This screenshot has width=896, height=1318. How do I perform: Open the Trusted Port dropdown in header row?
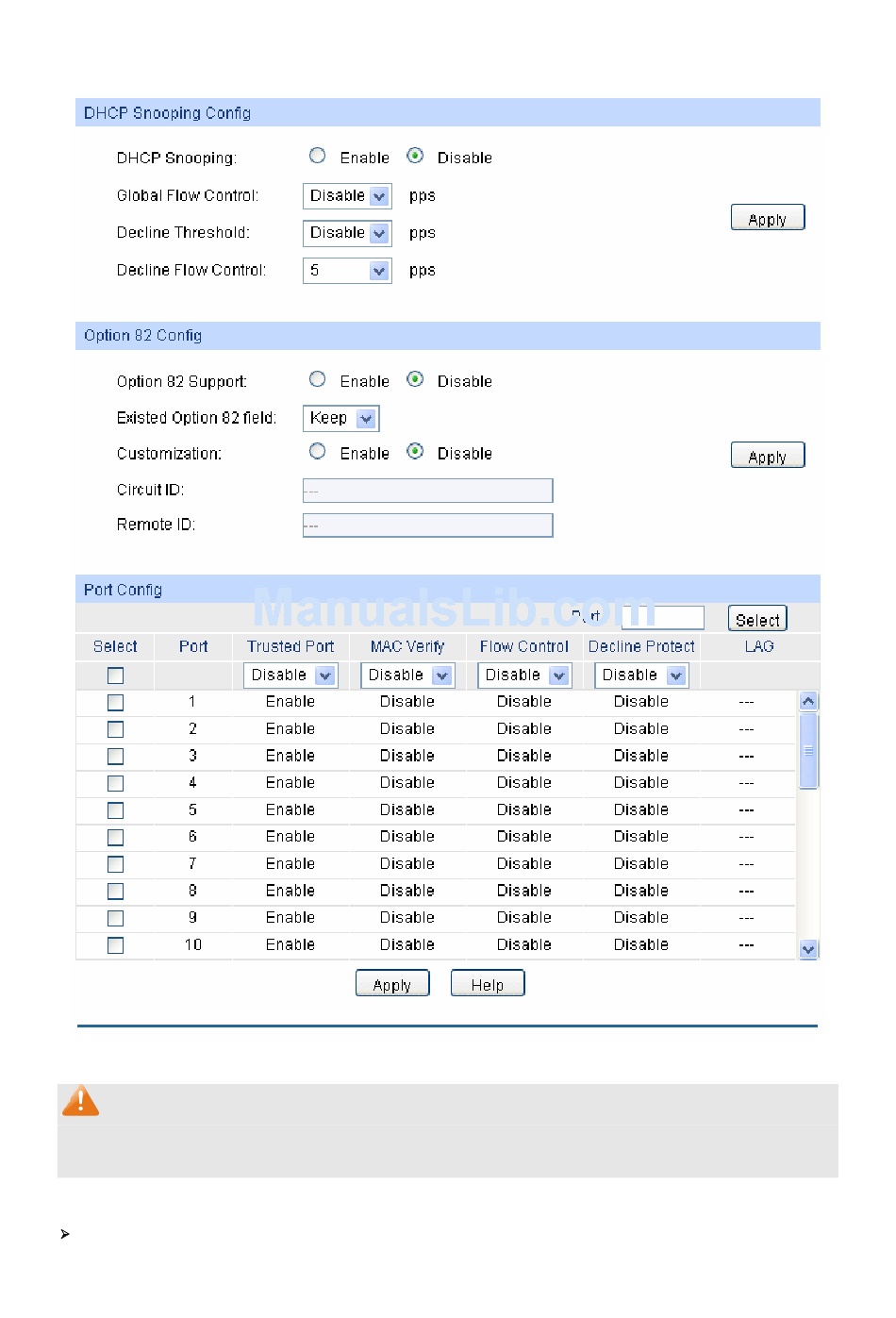pos(290,676)
